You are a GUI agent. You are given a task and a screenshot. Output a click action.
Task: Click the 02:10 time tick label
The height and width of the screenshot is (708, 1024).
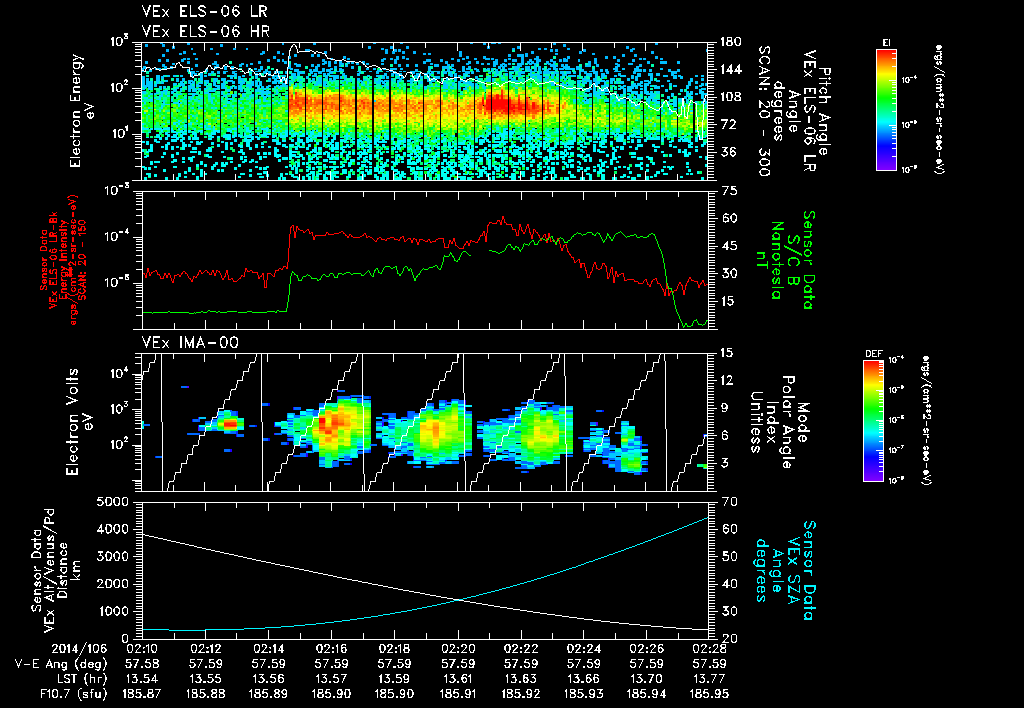(141, 650)
